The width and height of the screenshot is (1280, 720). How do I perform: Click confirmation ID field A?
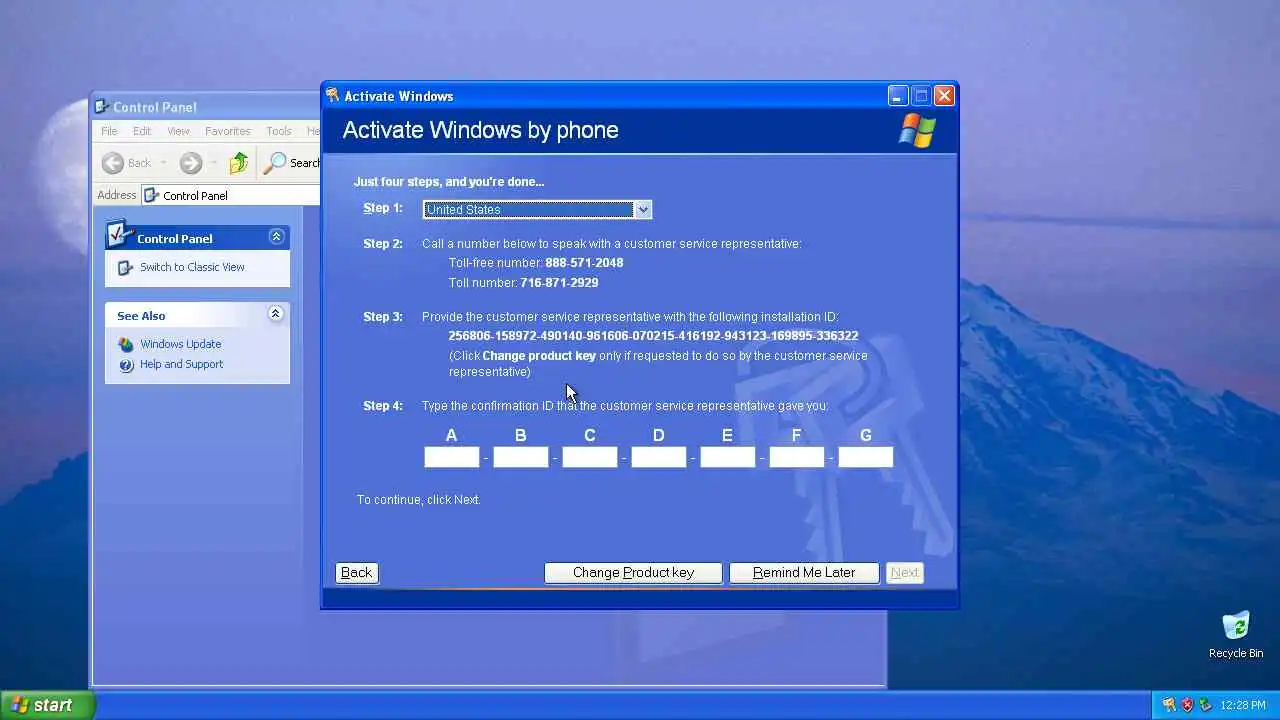(452, 457)
